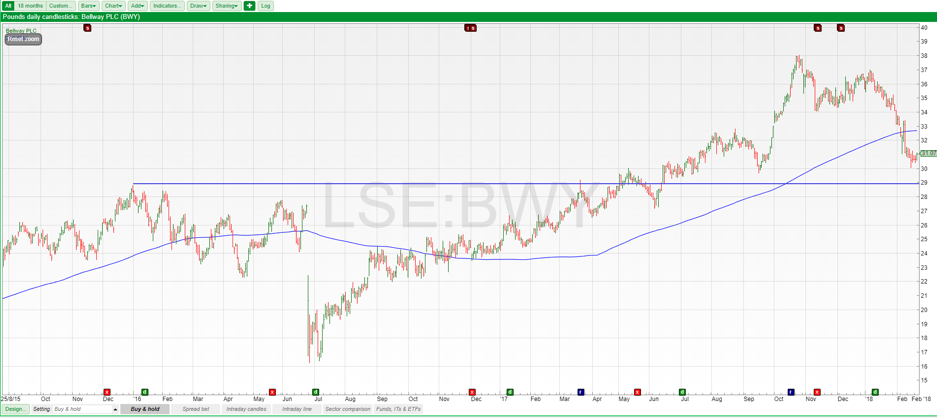Click the red 'x' marker near November 2017
937x418 pixels.
(x=817, y=392)
